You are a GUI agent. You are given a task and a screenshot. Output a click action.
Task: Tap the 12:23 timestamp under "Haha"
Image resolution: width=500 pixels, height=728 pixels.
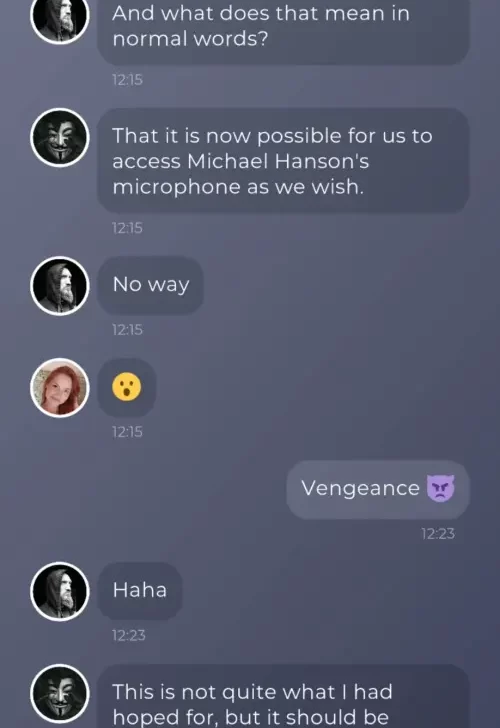[x=129, y=635]
